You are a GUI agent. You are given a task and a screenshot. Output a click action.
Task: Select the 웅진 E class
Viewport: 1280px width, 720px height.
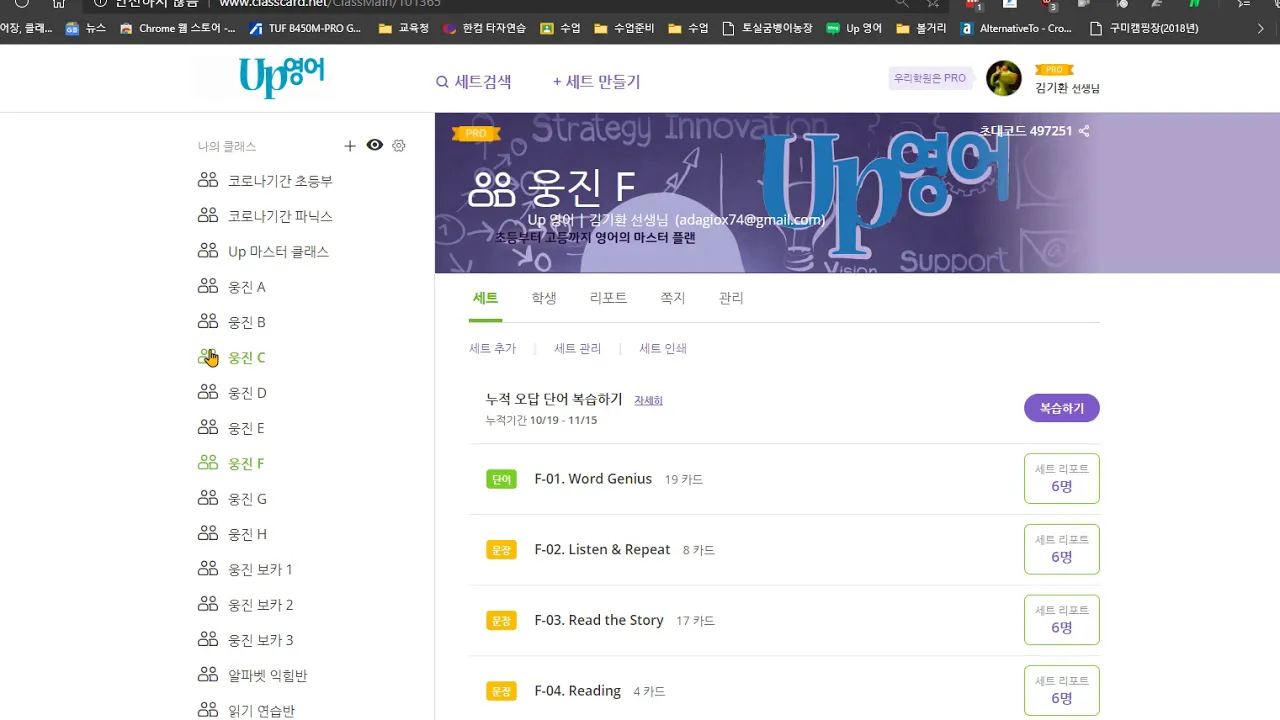click(232, 428)
